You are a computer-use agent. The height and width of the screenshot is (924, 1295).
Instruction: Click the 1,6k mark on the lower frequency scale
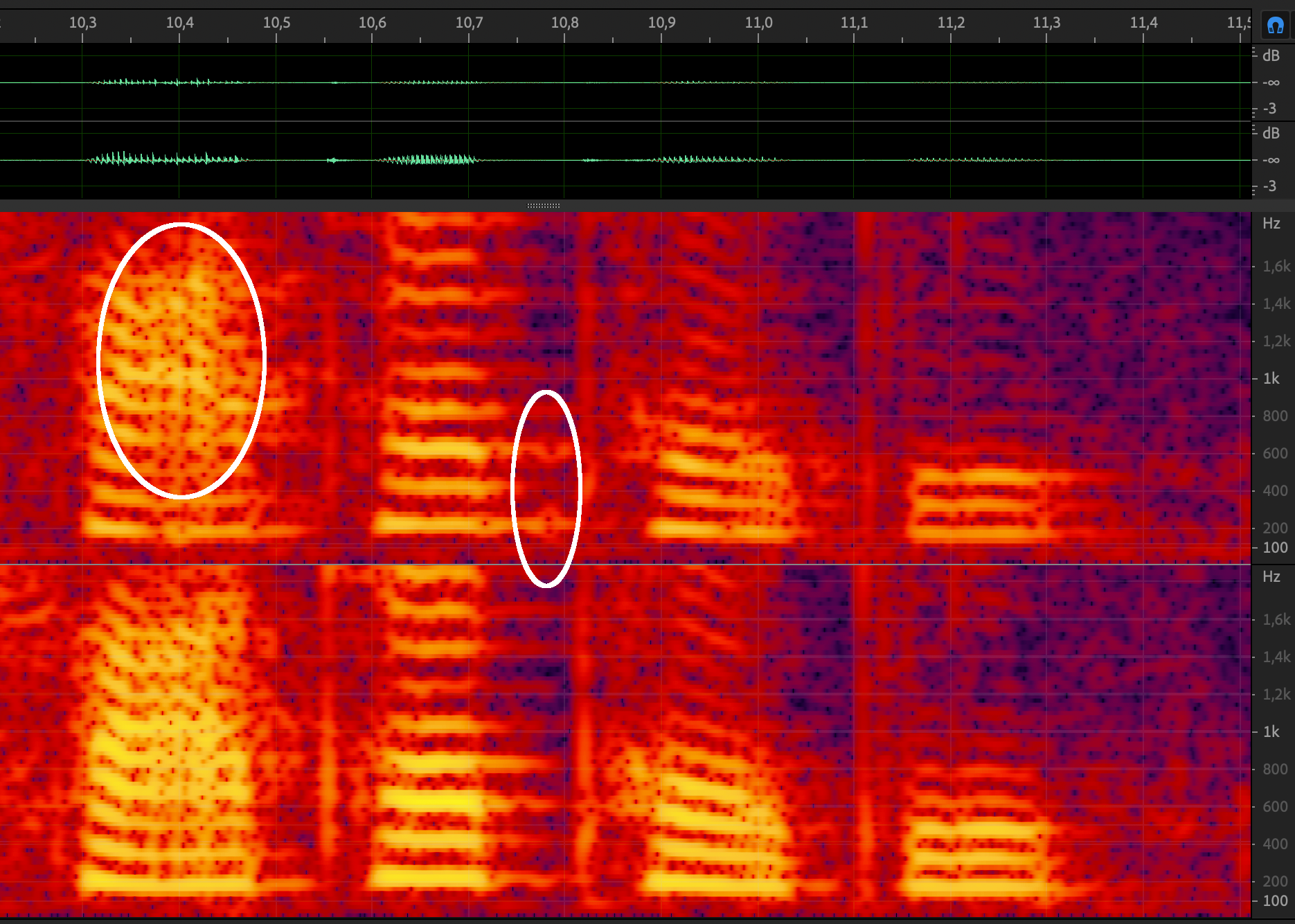click(x=1276, y=619)
